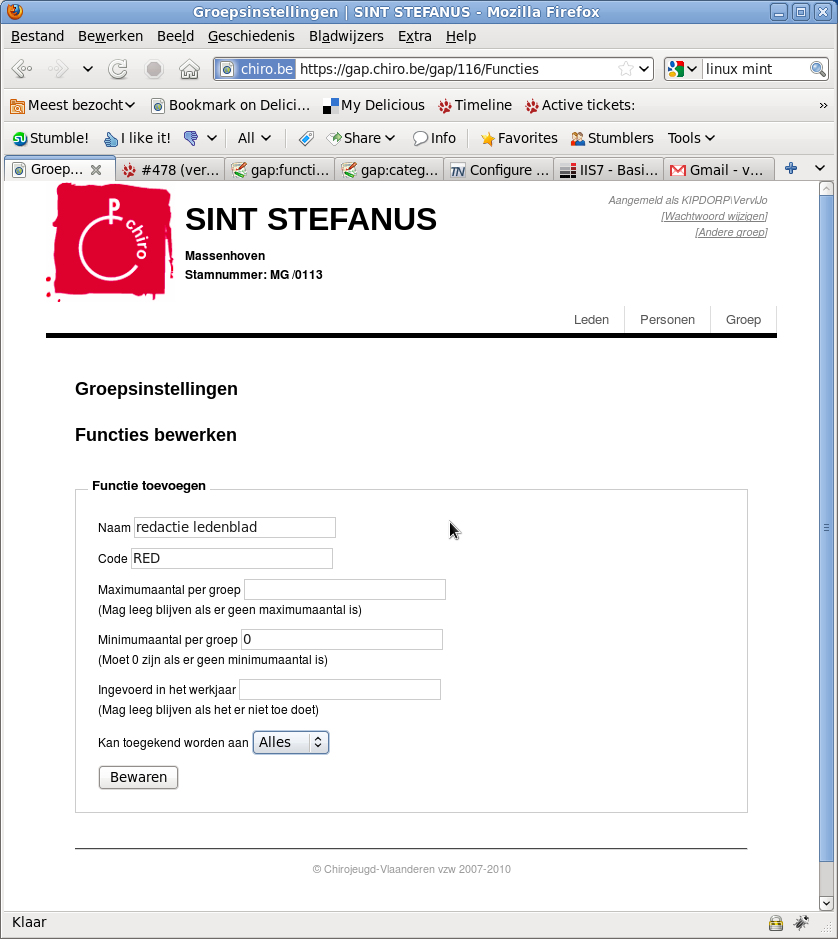
Task: Click the Wachtwoord wijzigen link
Action: [714, 216]
